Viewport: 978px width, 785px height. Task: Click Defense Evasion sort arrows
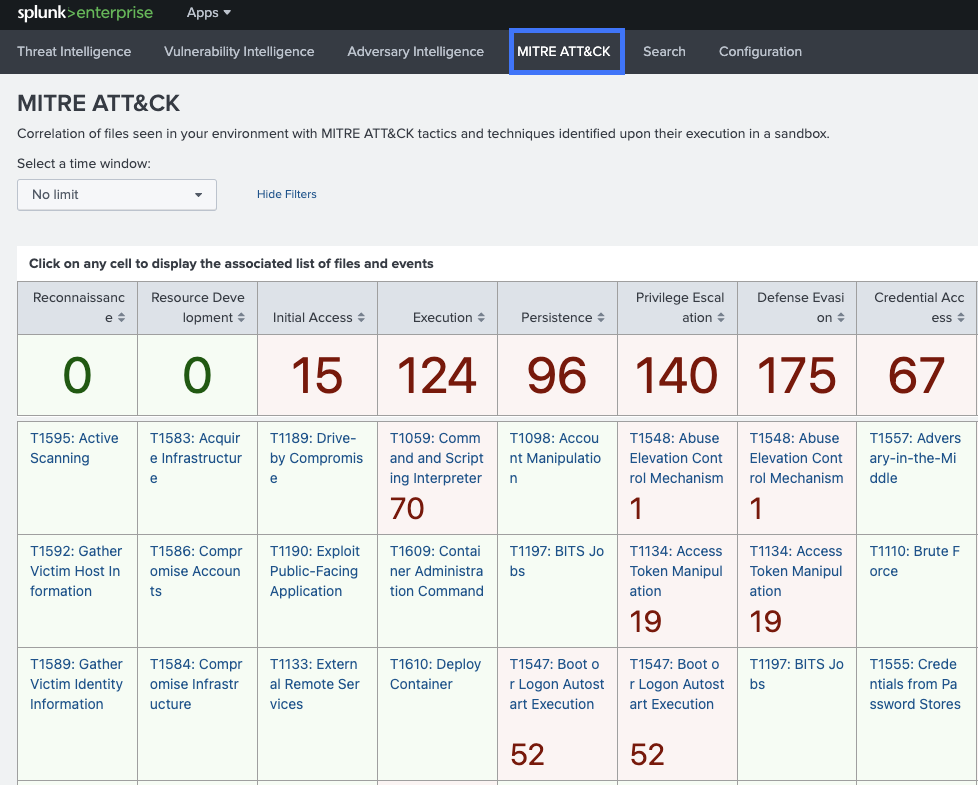coord(841,318)
